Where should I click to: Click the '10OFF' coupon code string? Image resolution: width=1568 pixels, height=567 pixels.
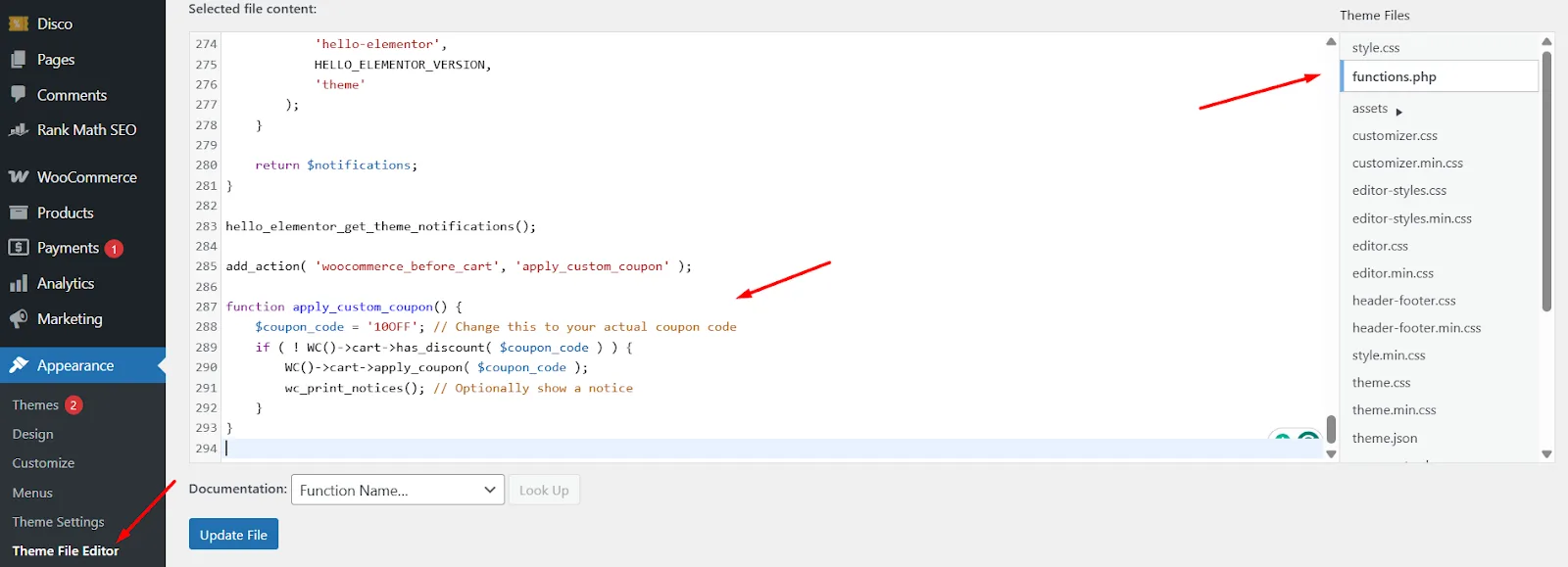(396, 327)
